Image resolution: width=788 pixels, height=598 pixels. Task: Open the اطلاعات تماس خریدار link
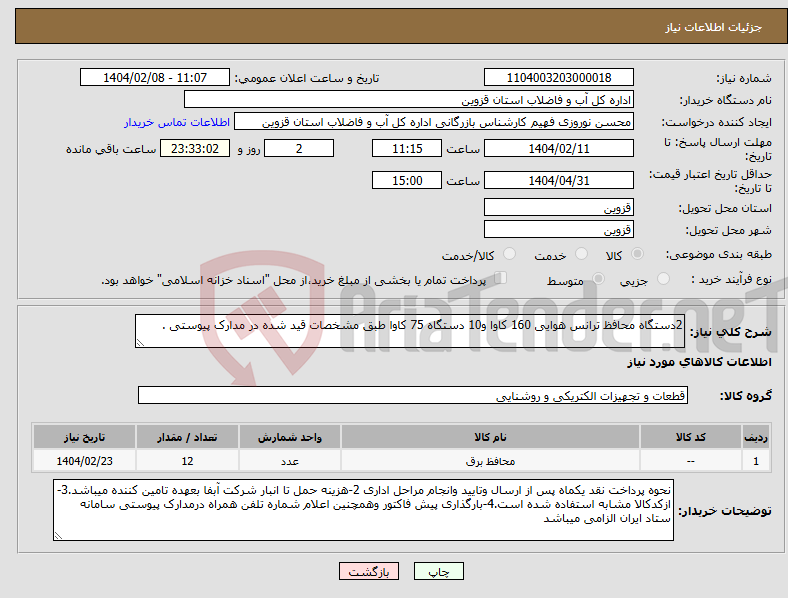pyautogui.click(x=177, y=122)
